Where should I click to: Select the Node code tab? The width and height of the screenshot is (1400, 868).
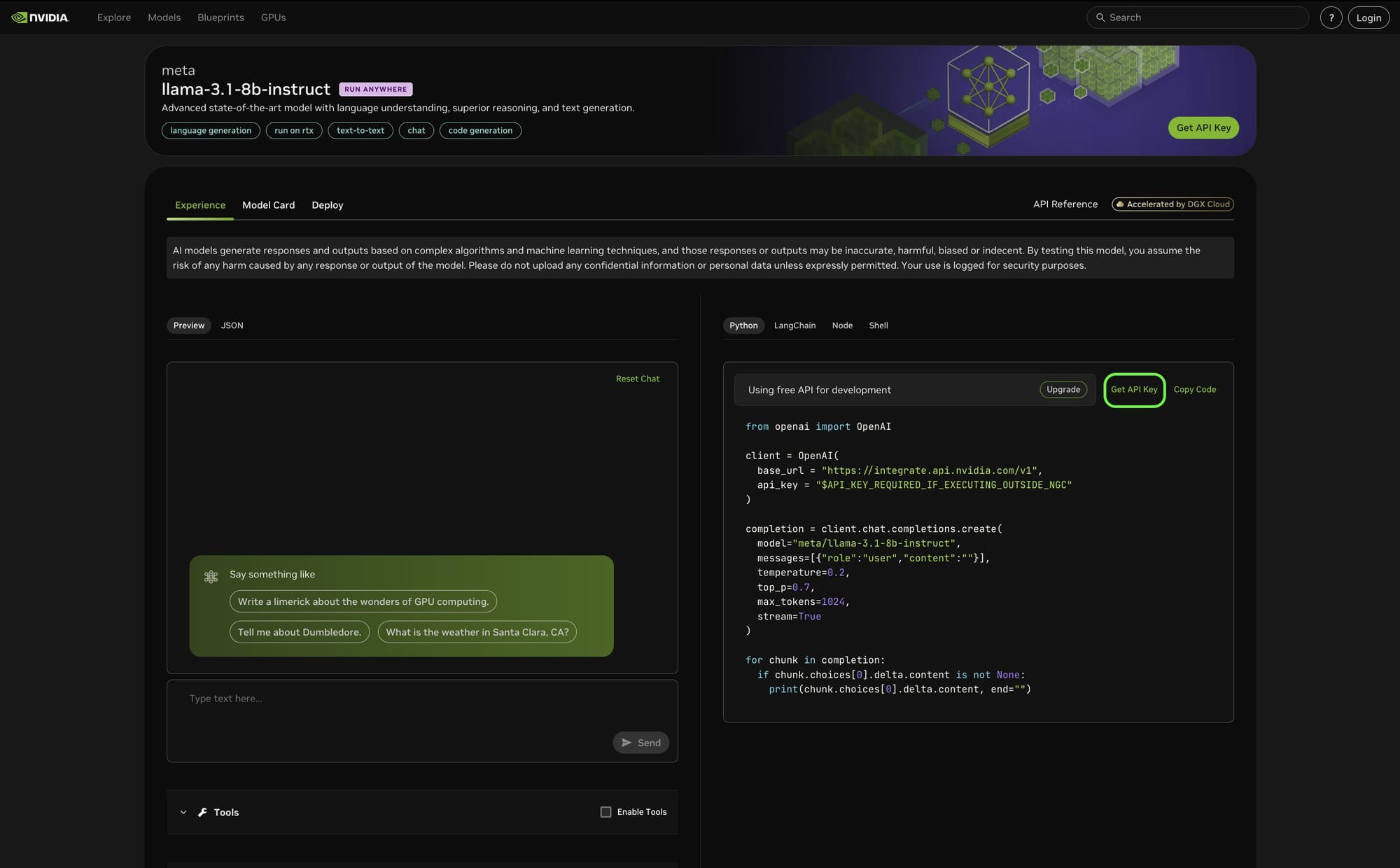coord(842,325)
